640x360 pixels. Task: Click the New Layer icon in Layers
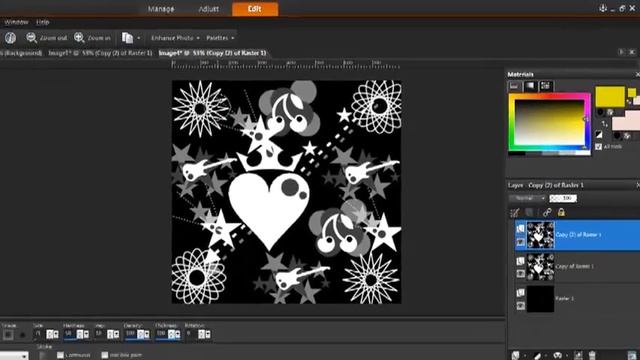pos(516,356)
